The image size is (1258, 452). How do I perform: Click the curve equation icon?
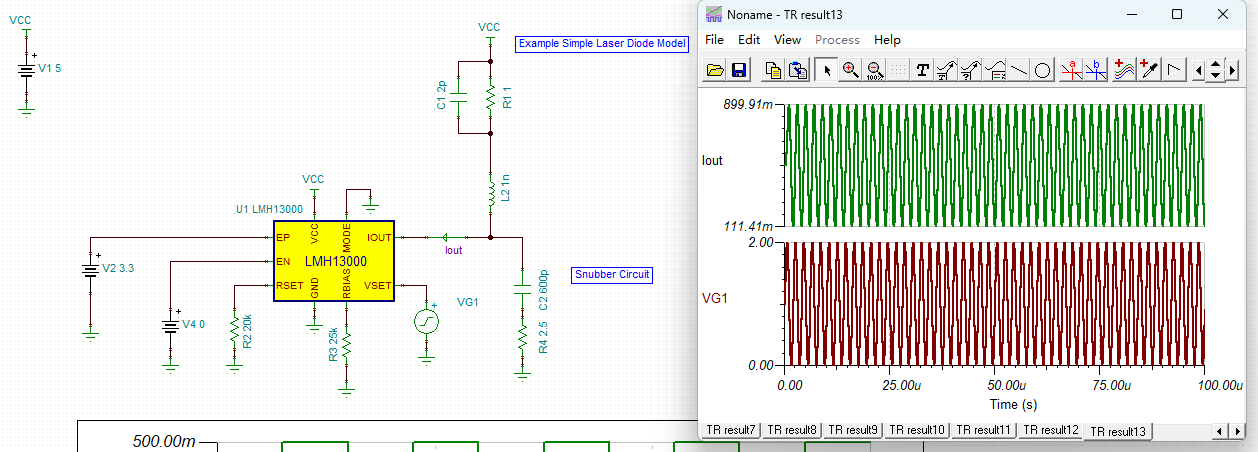tap(994, 70)
